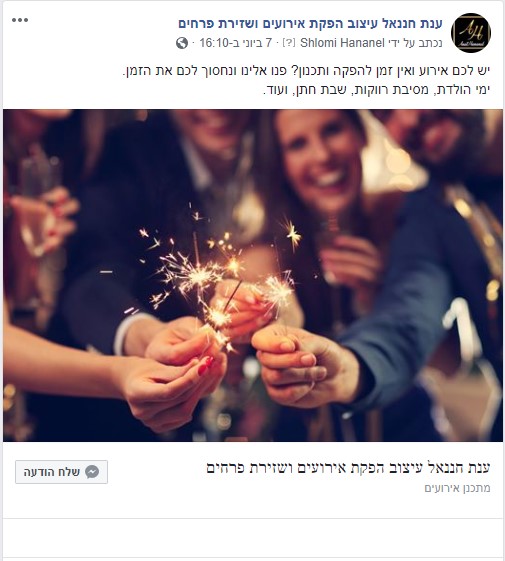Click the Messenger icon in message button

coord(92,472)
